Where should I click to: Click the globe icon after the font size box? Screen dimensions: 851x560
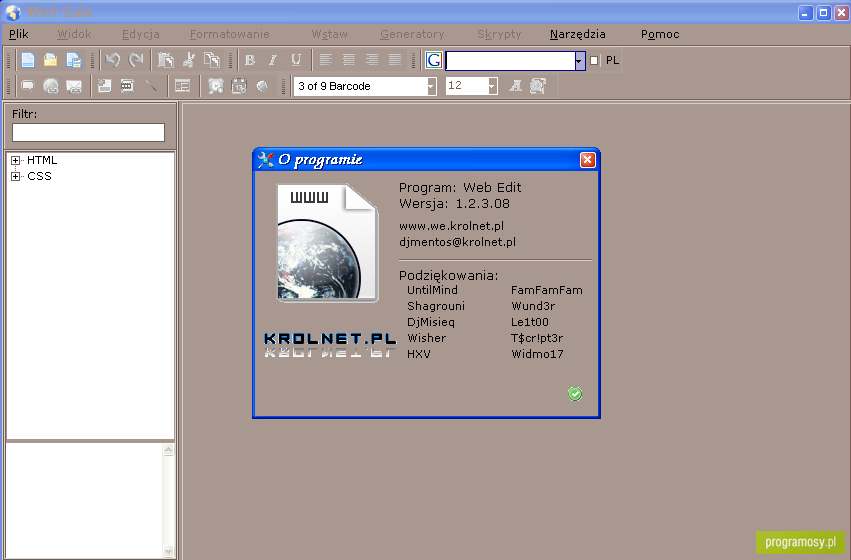pos(538,86)
